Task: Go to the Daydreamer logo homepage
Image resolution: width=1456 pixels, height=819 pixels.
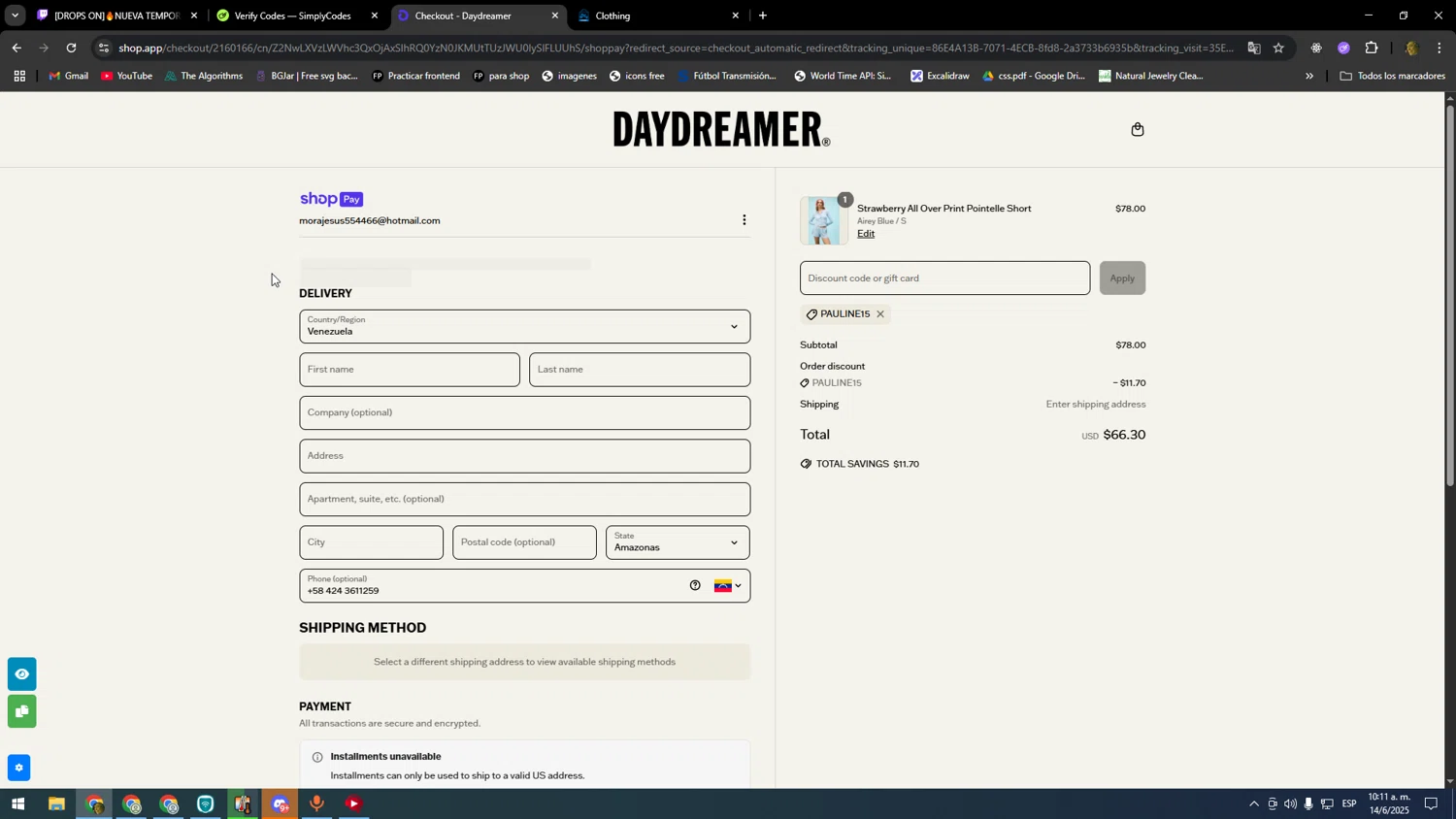Action: pos(721,129)
